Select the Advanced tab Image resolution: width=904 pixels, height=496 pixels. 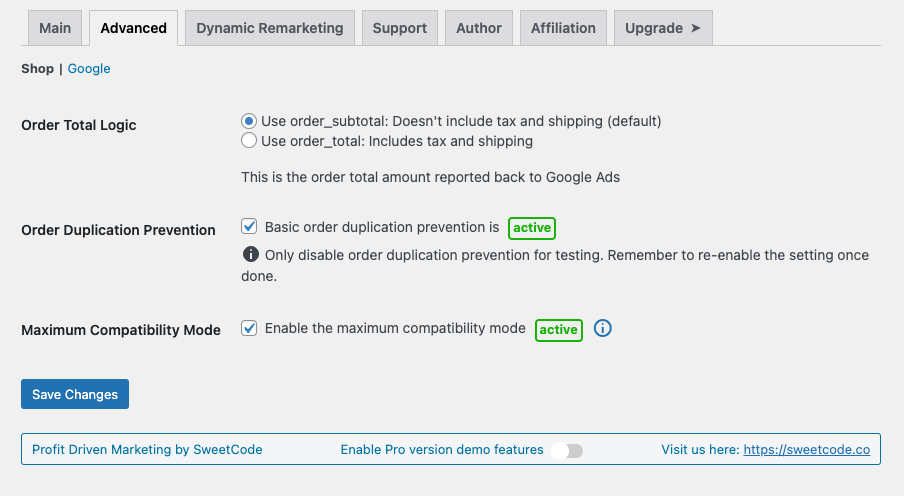133,28
